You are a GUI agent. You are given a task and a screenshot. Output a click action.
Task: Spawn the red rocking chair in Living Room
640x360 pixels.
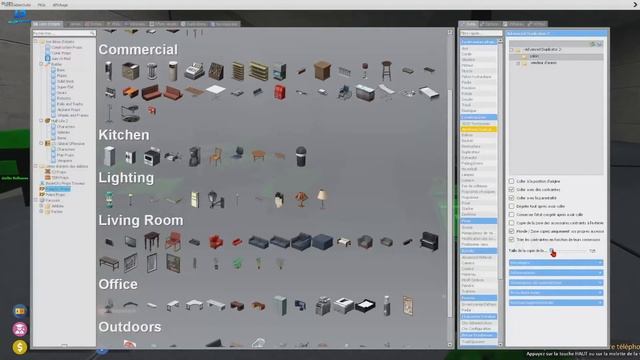pyautogui.click(x=173, y=241)
